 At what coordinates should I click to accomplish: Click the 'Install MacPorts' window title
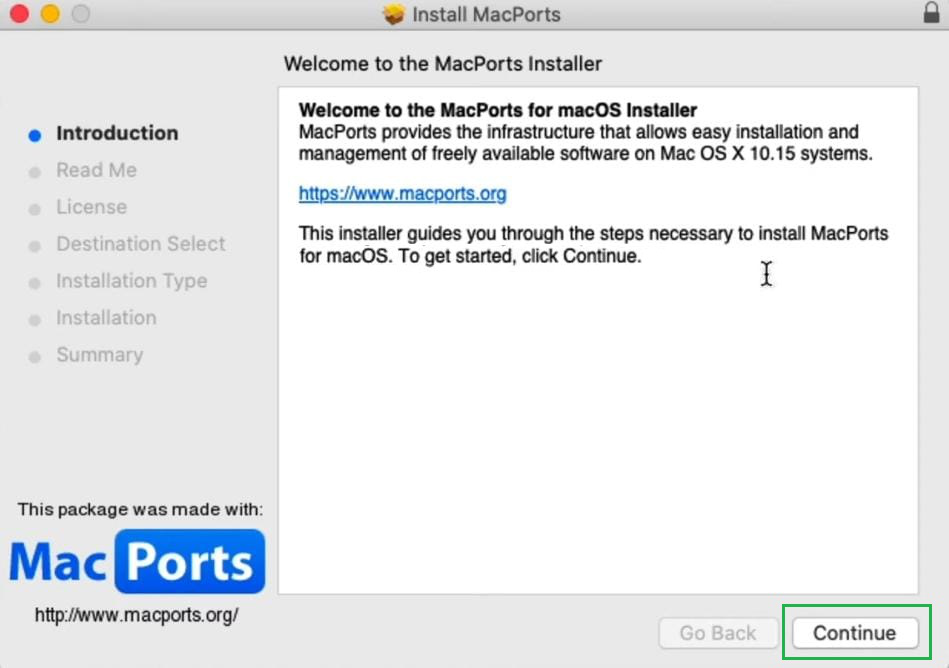click(x=487, y=14)
